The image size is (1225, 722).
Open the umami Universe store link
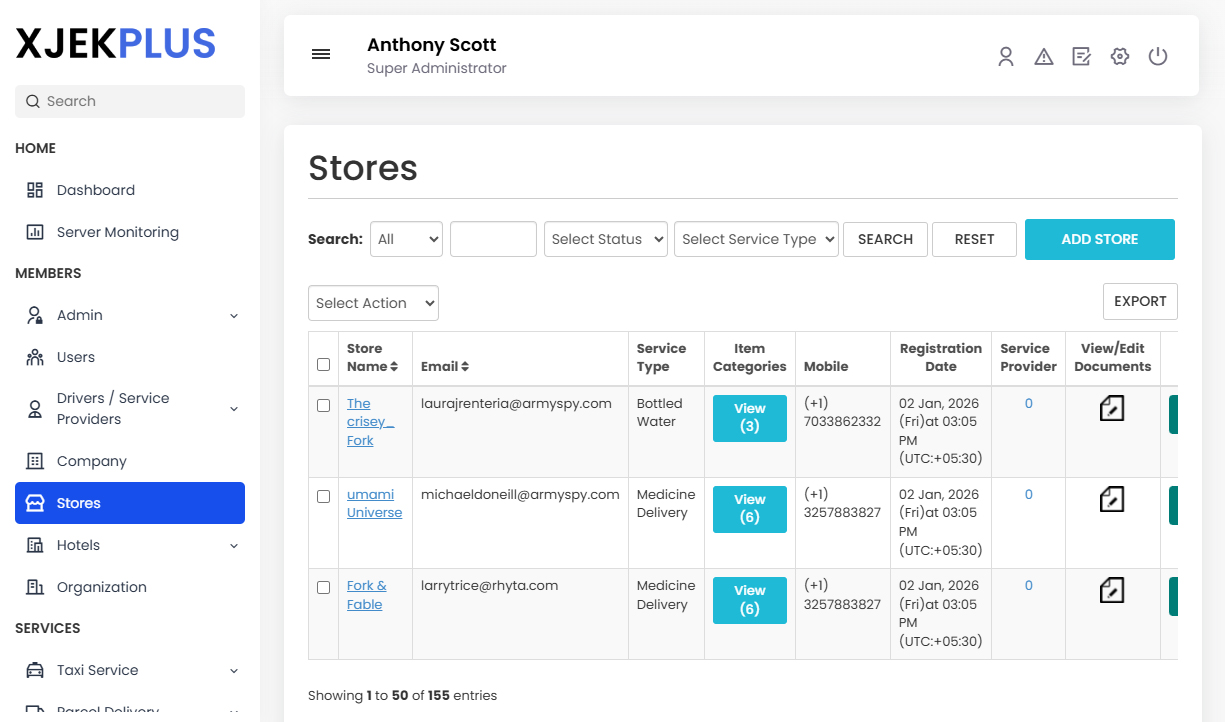pyautogui.click(x=374, y=503)
